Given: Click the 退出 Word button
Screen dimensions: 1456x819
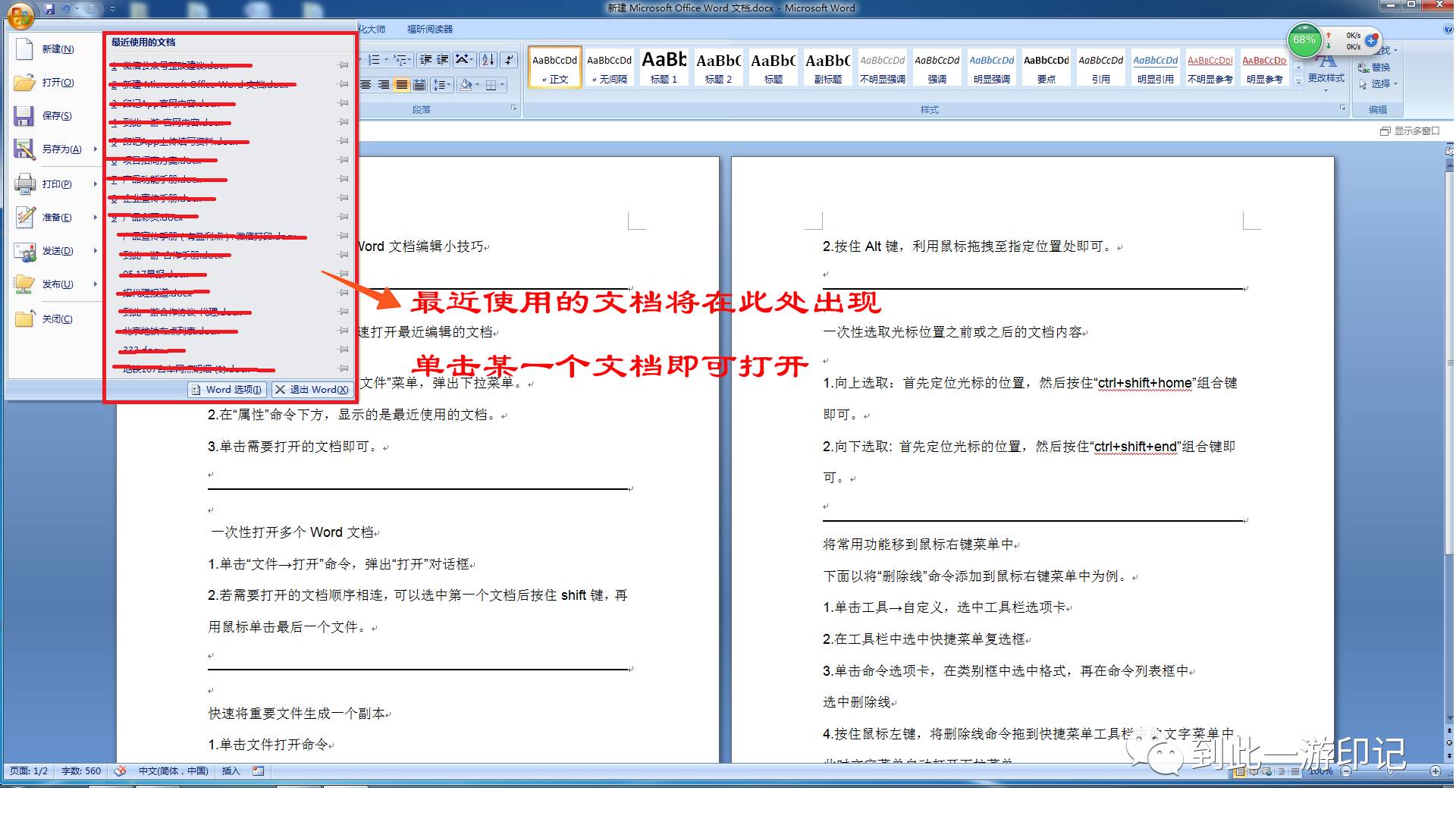Looking at the screenshot, I should coord(312,390).
